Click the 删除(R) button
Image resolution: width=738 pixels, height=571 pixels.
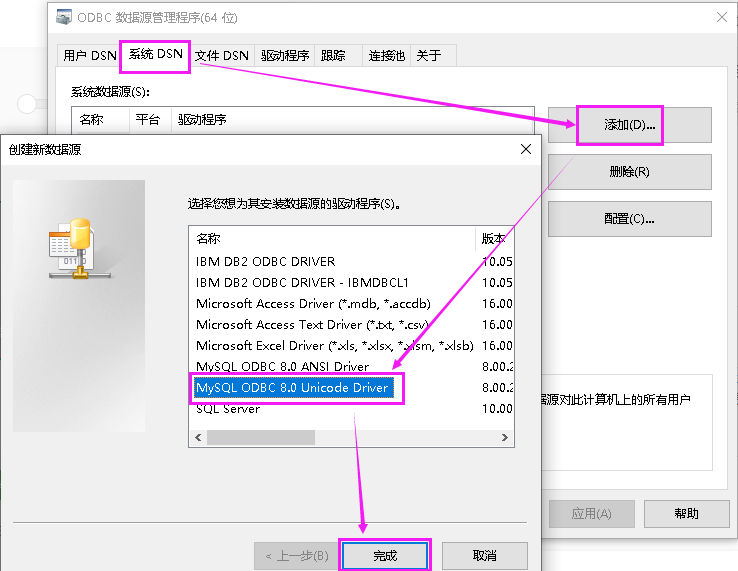630,172
